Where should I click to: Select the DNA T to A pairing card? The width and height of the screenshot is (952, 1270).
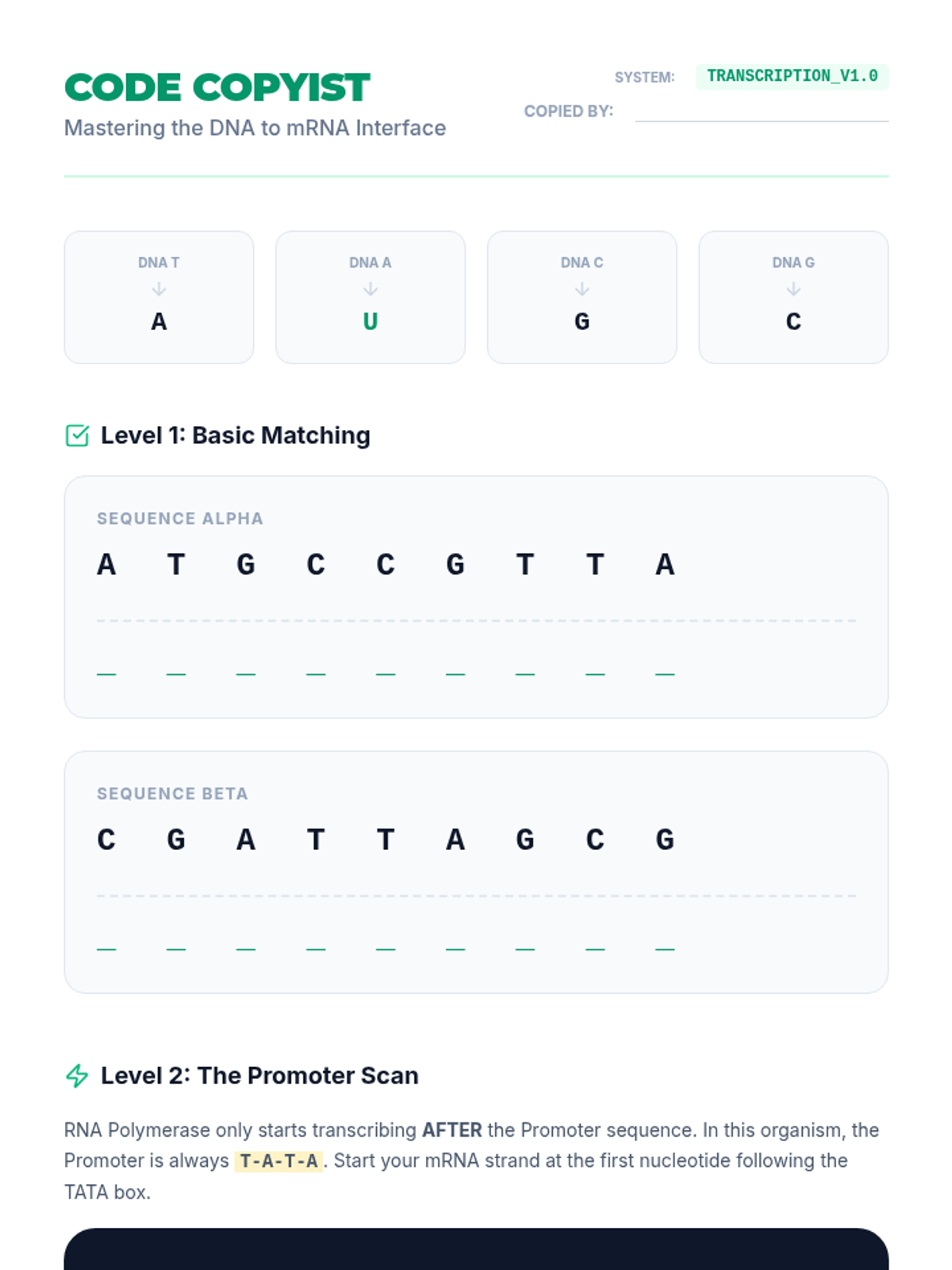click(x=159, y=298)
